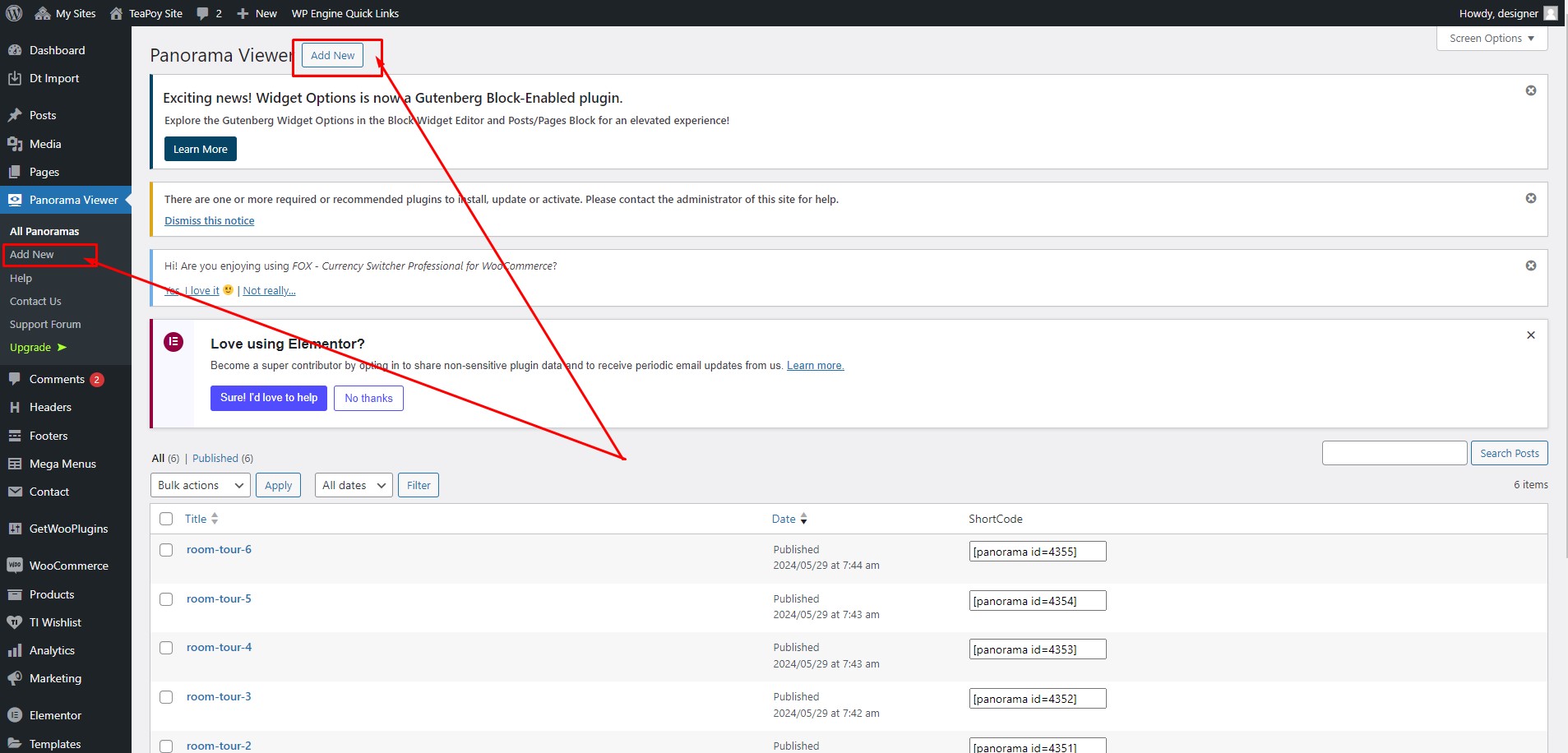Click the Pages icon in sidebar
This screenshot has height=753, width=1568.
click(15, 172)
